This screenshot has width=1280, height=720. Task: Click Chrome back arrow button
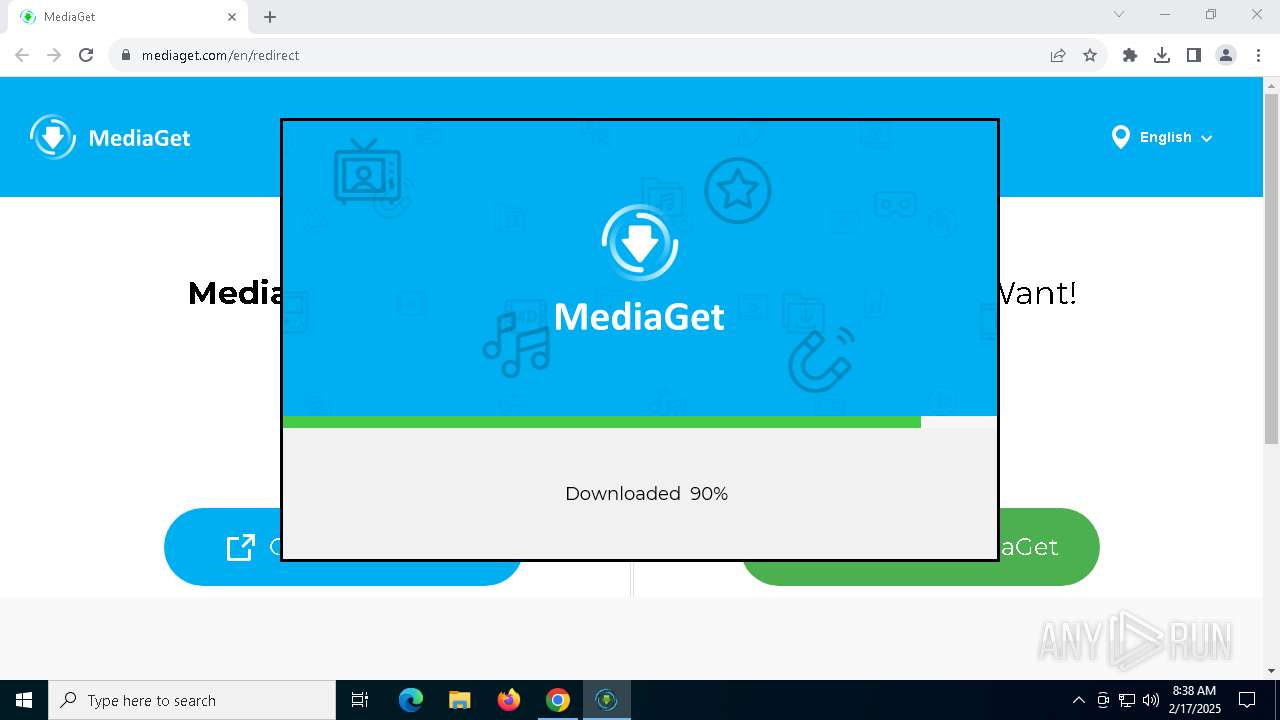pyautogui.click(x=22, y=55)
